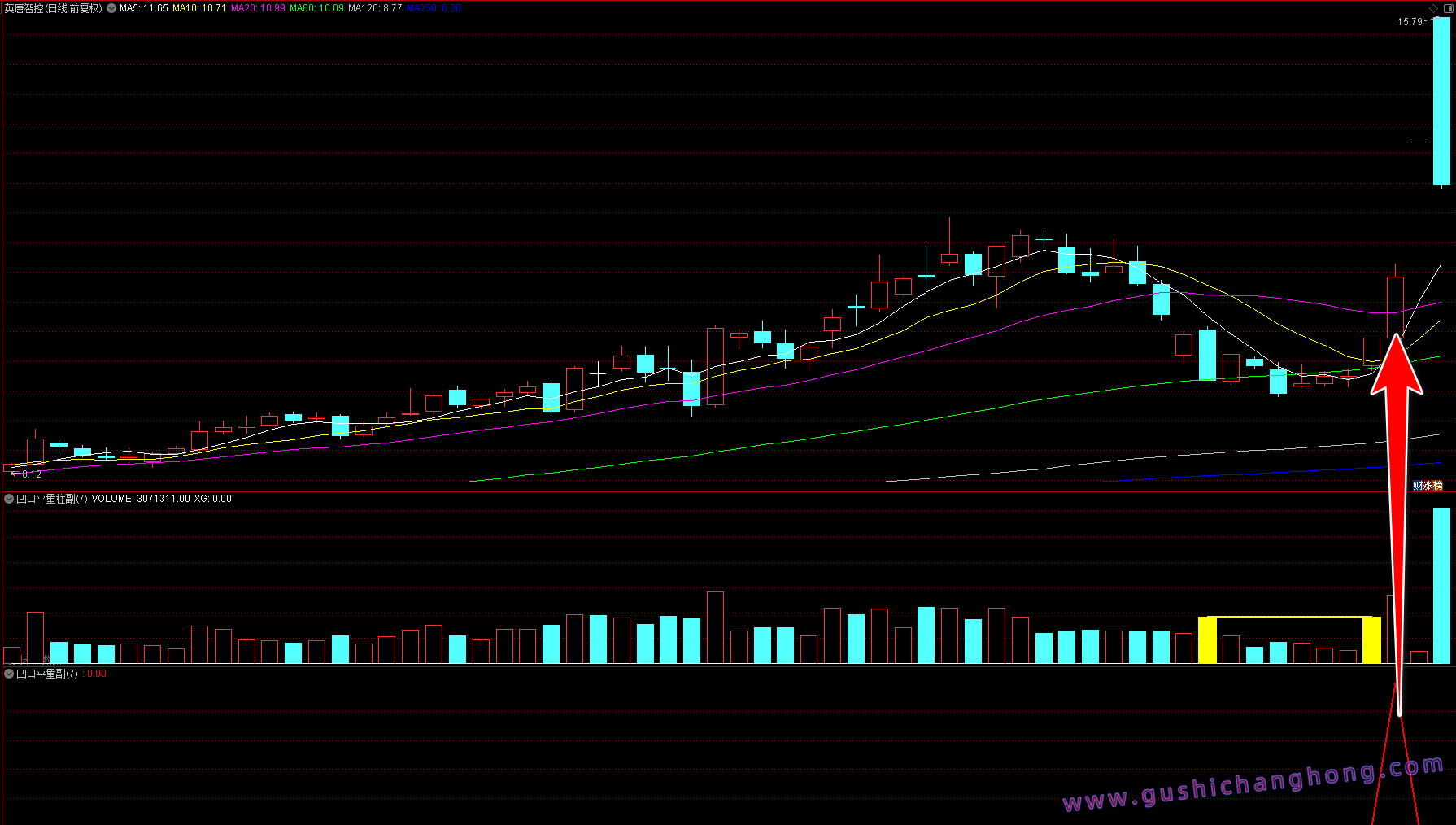Click the diamond icon at top right
Viewport: 1456px width, 825px height.
1433,8
